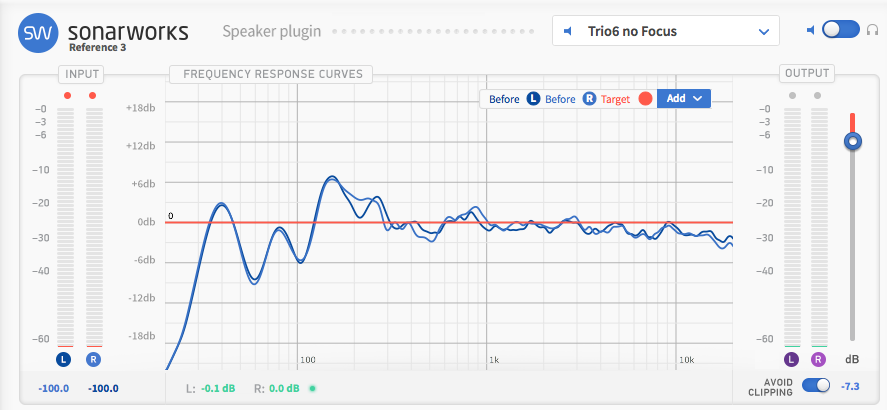
Task: Open the Trio6 no Focus profile dropdown
Action: [665, 31]
